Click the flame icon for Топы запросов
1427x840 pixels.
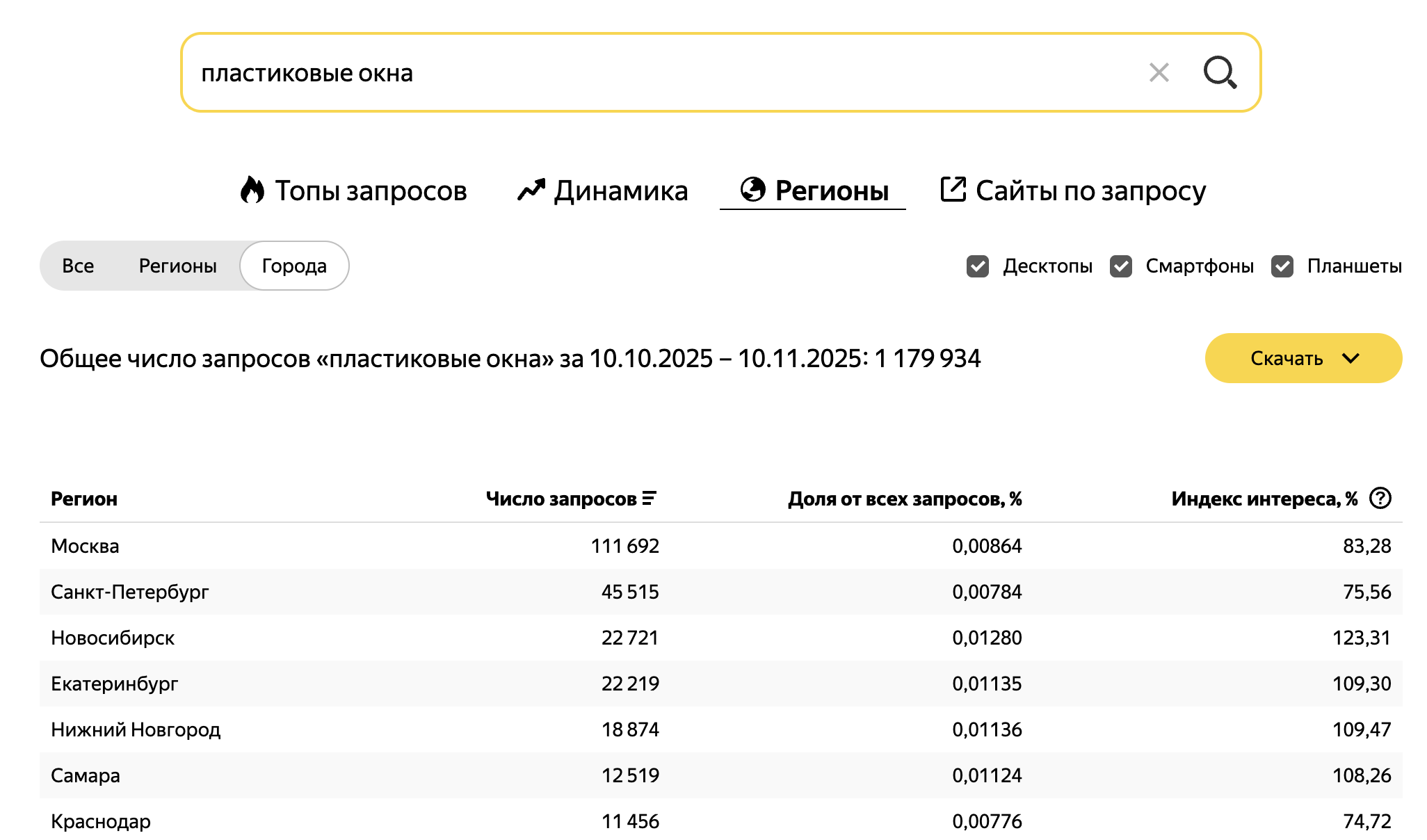[x=252, y=190]
